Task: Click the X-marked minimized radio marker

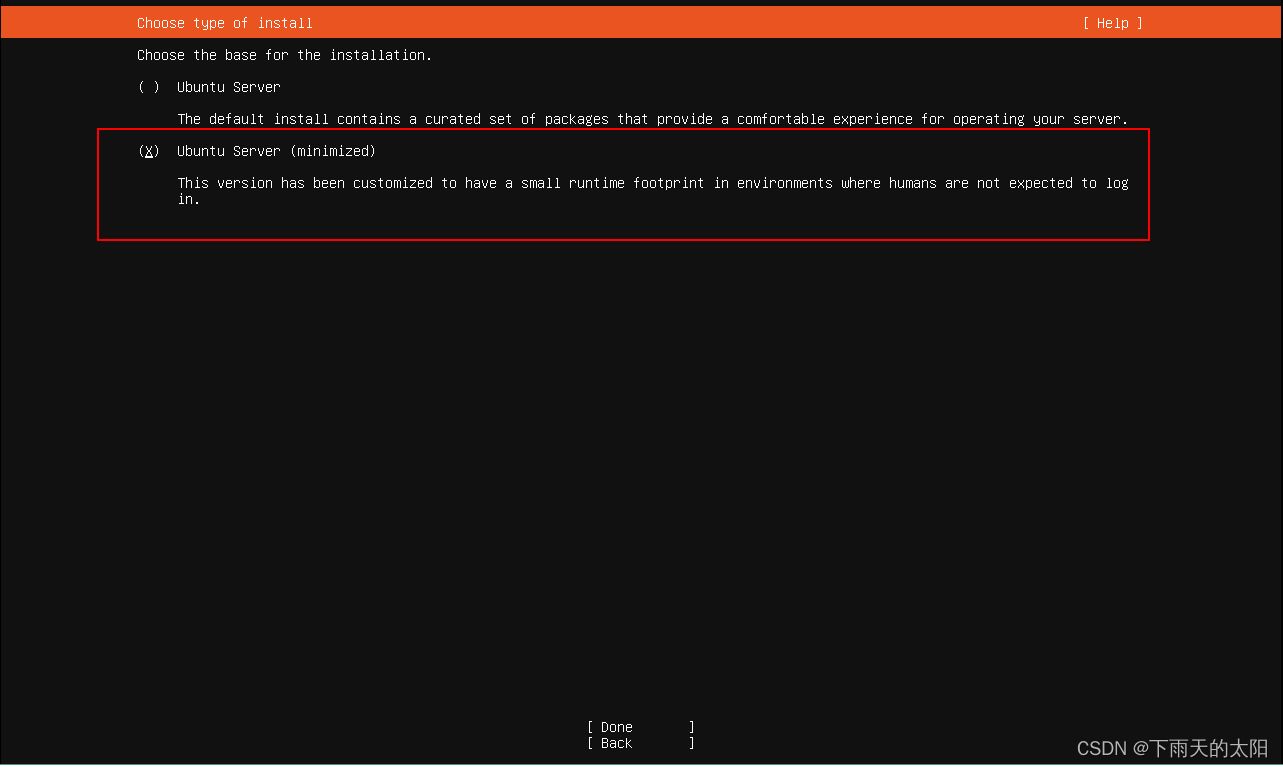Action: (148, 151)
